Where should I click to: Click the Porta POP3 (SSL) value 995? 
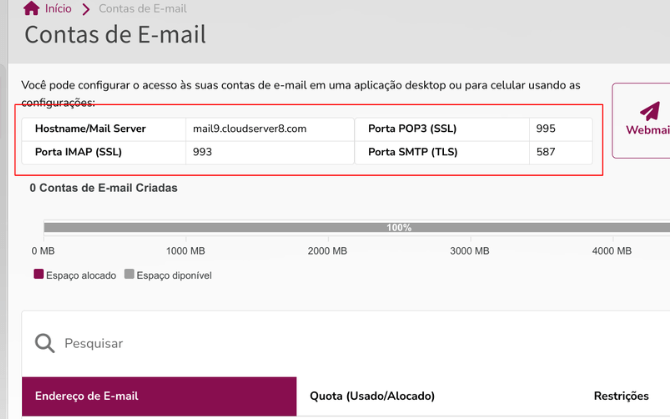546,129
